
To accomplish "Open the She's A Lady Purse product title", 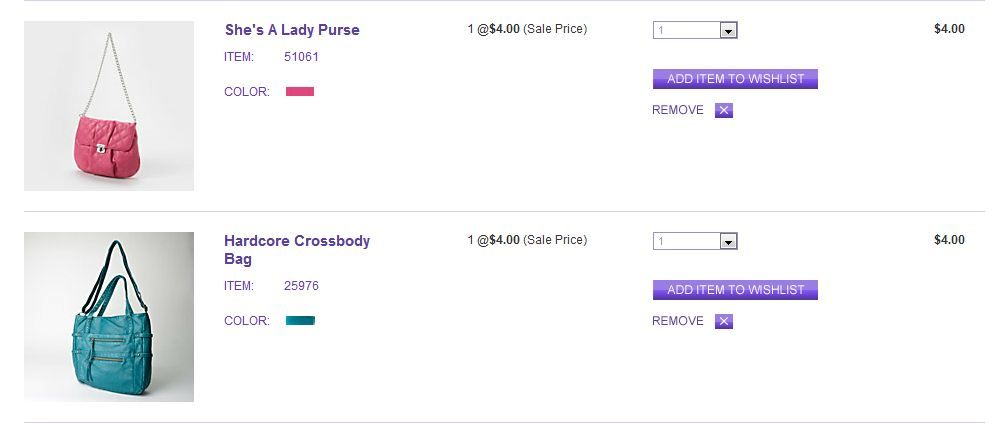I will click(292, 30).
